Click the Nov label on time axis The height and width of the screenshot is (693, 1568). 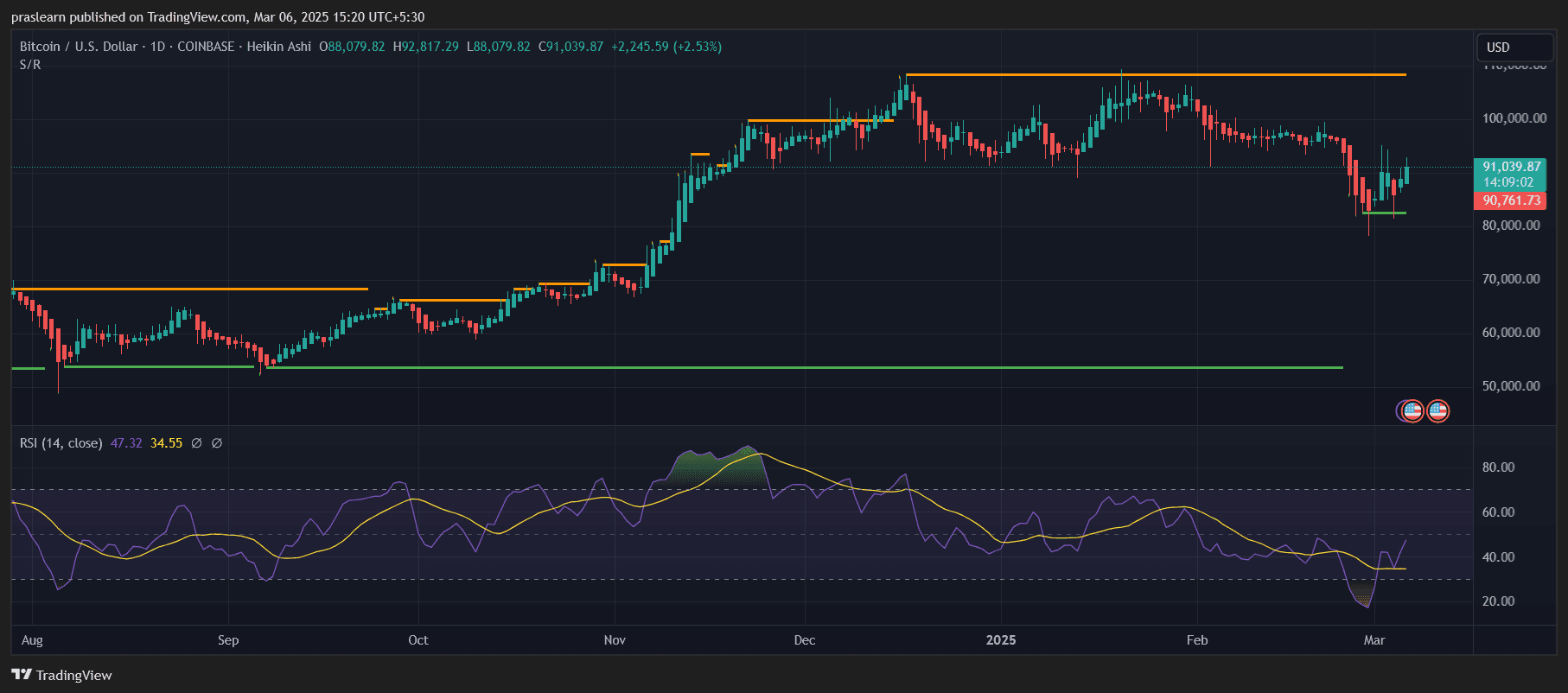[x=615, y=640]
